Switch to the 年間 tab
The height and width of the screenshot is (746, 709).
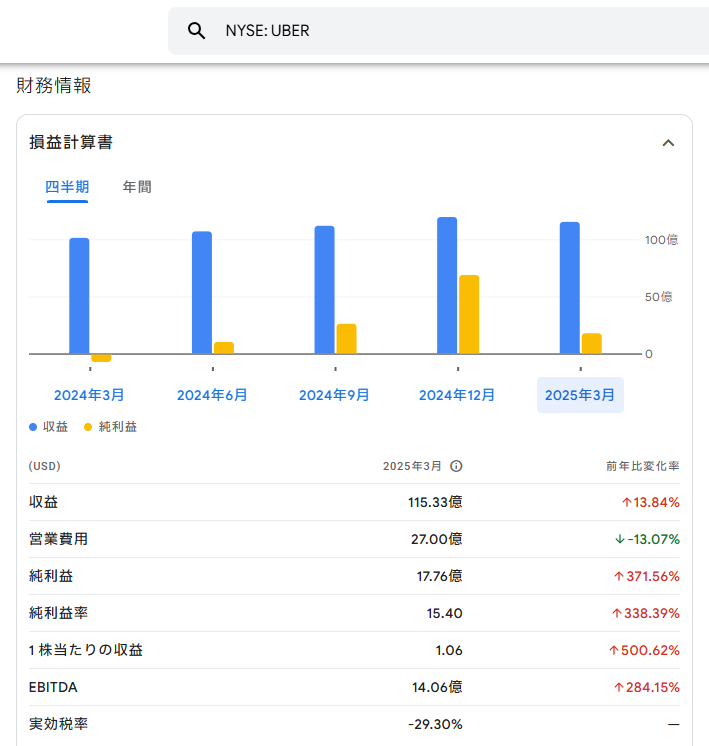[137, 187]
